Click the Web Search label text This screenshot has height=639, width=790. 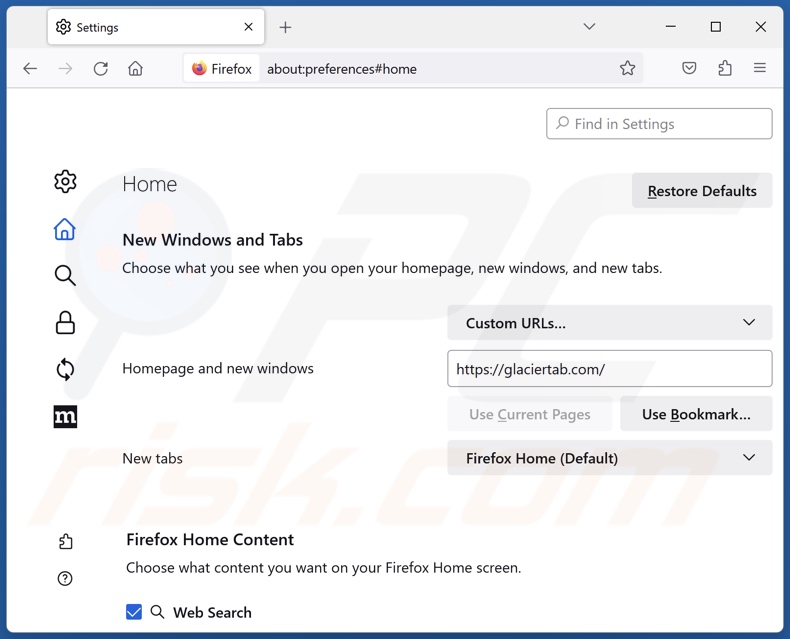[x=212, y=612]
